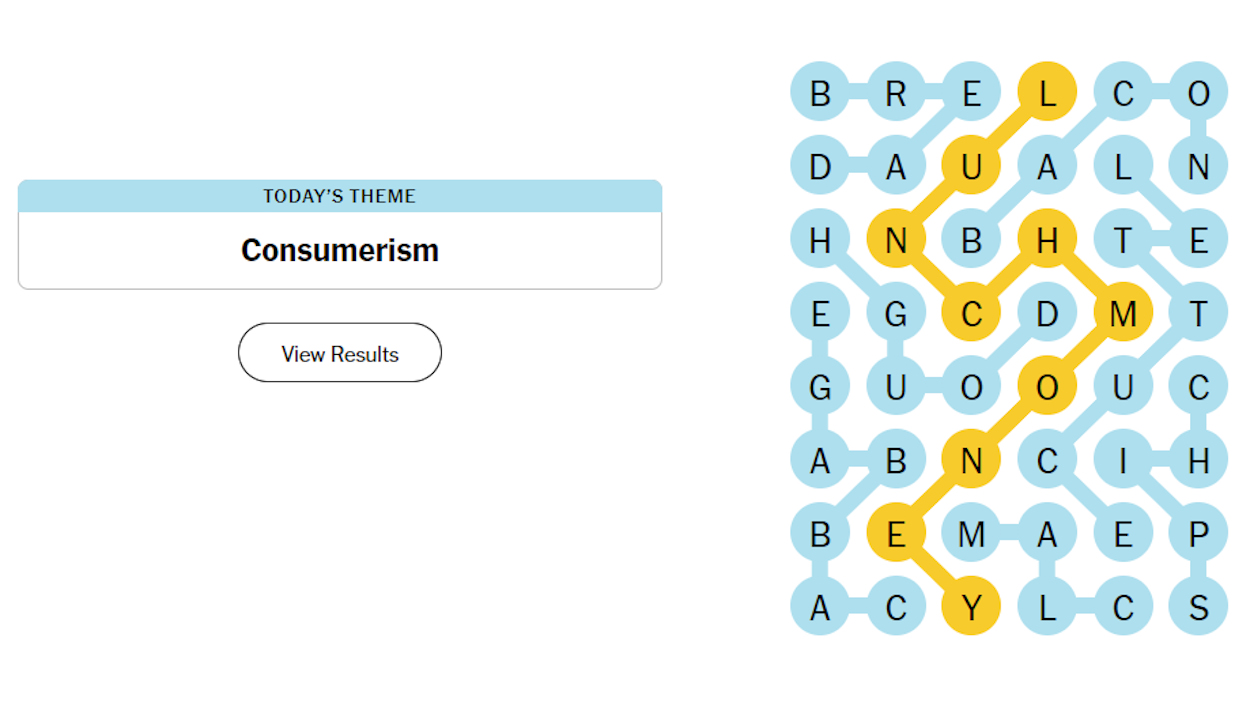Click the letter P at the right edge
1250x713 pixels.
(1198, 533)
